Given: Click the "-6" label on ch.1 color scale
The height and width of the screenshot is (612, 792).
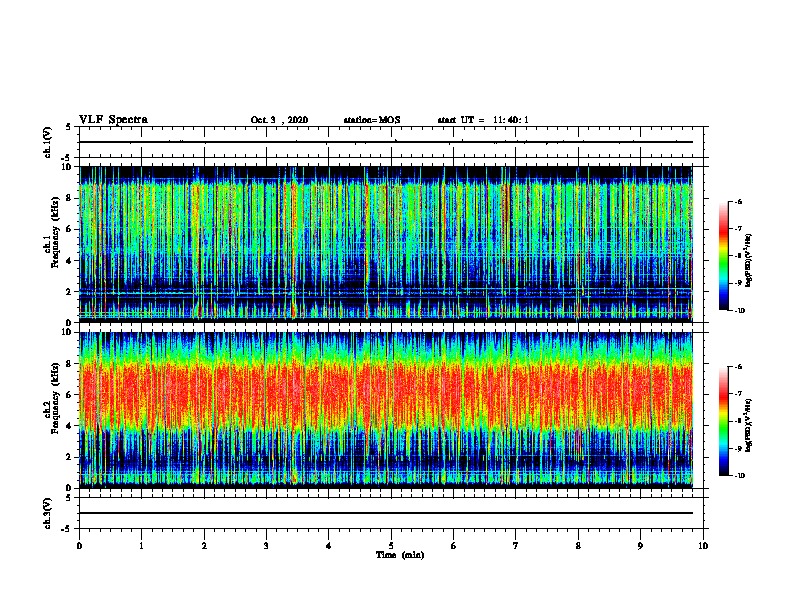Looking at the screenshot, I should click(x=738, y=202).
